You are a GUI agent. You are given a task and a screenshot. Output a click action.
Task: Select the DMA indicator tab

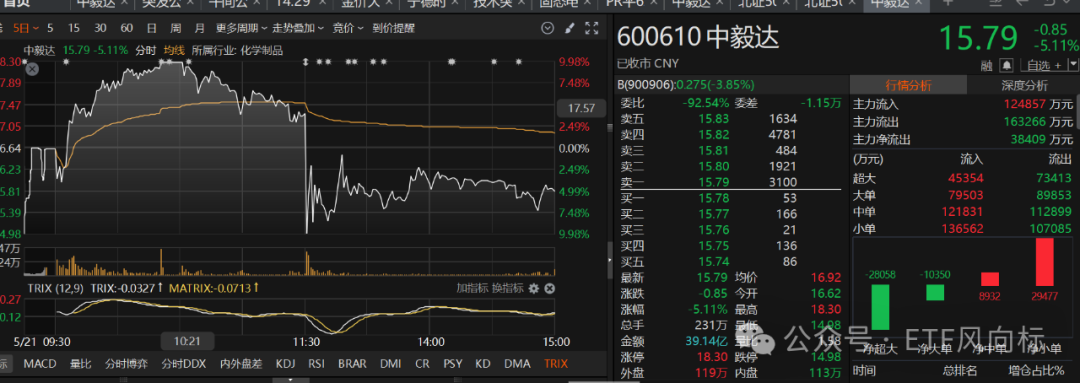[x=517, y=364]
